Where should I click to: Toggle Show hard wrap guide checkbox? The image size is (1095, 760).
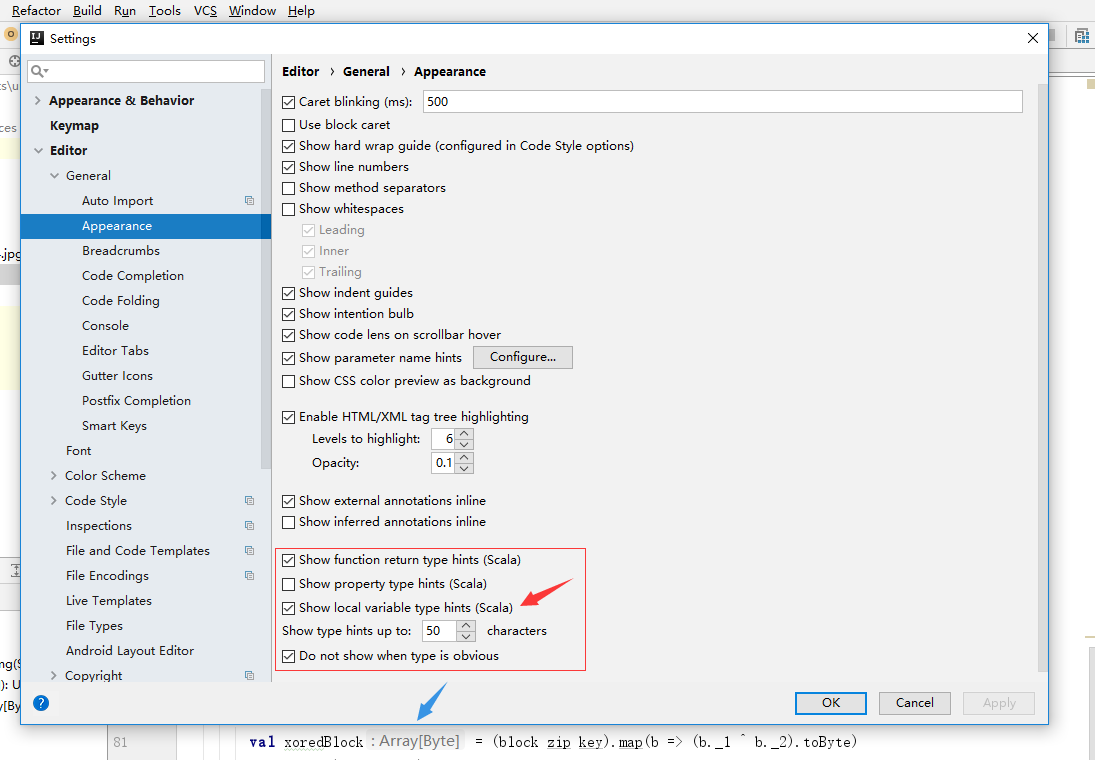tap(288, 146)
